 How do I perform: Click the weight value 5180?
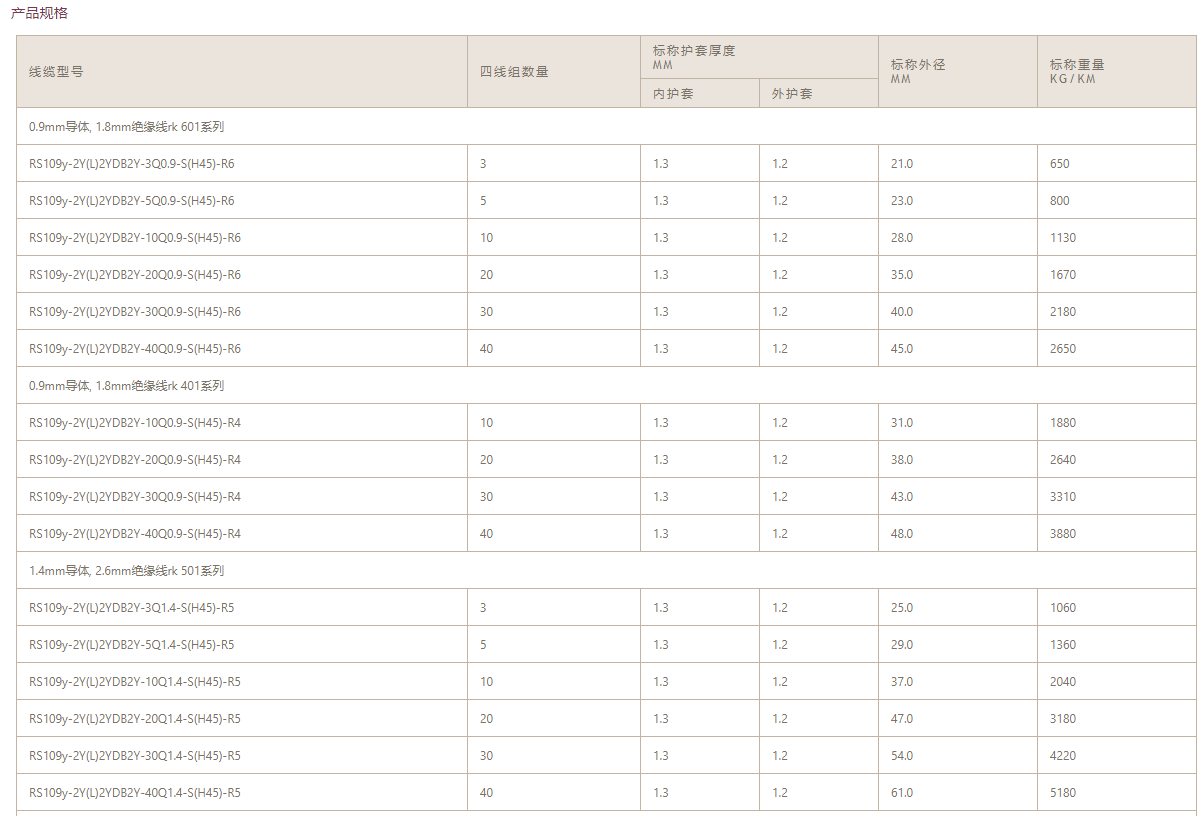click(x=1063, y=793)
